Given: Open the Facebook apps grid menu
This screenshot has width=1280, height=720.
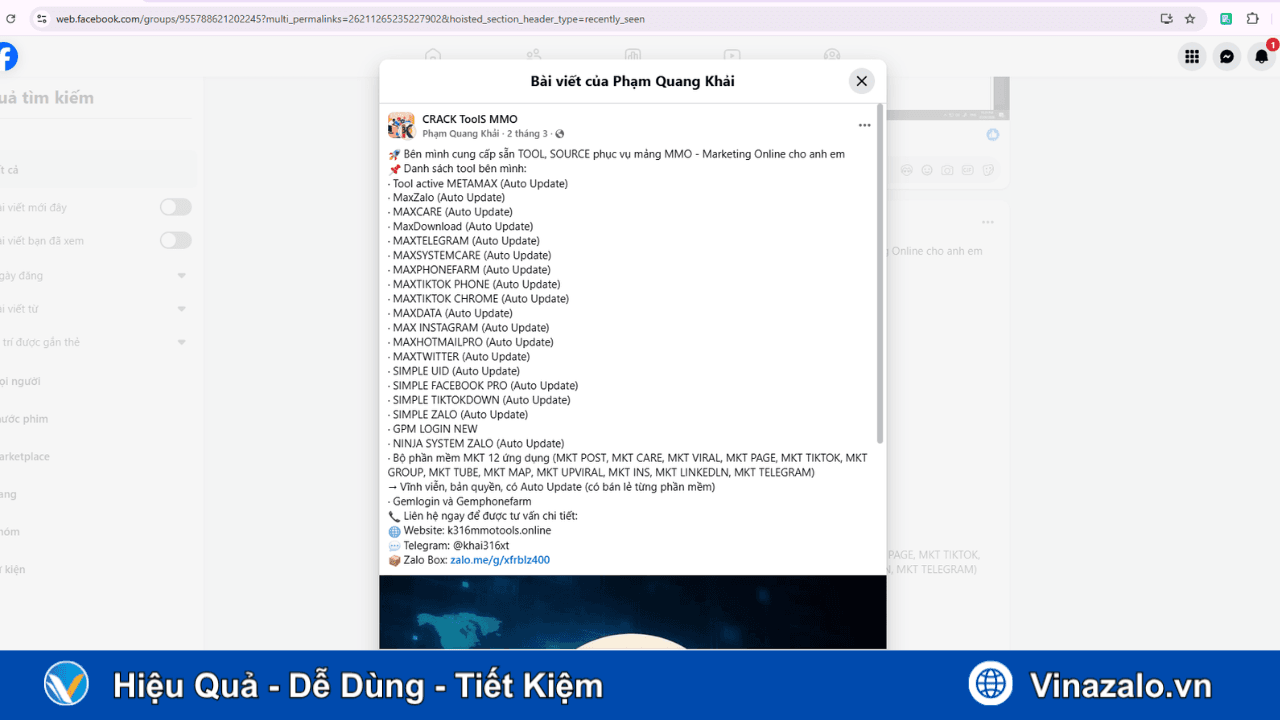Looking at the screenshot, I should 1192,57.
